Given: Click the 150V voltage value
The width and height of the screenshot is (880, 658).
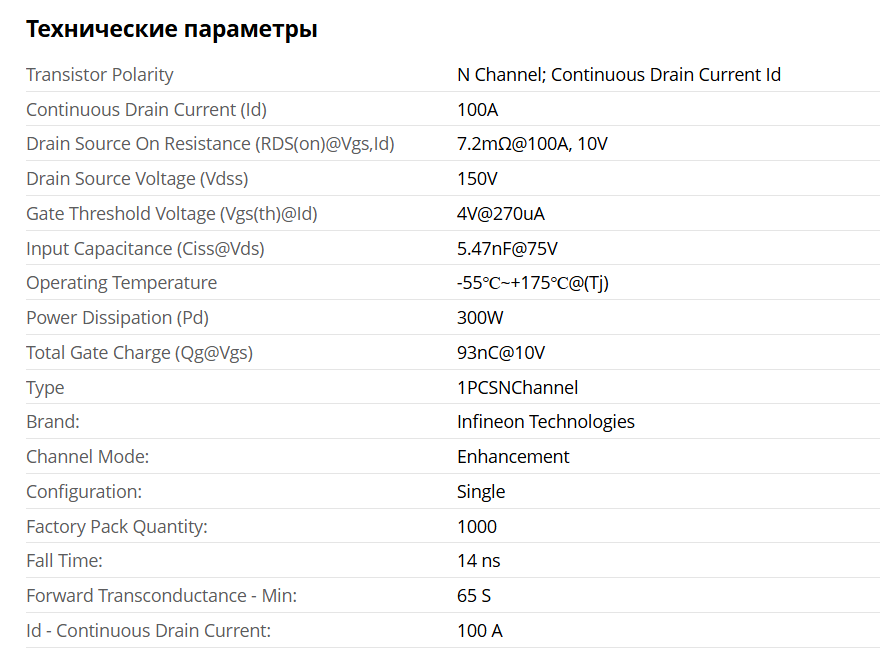Looking at the screenshot, I should tap(477, 179).
